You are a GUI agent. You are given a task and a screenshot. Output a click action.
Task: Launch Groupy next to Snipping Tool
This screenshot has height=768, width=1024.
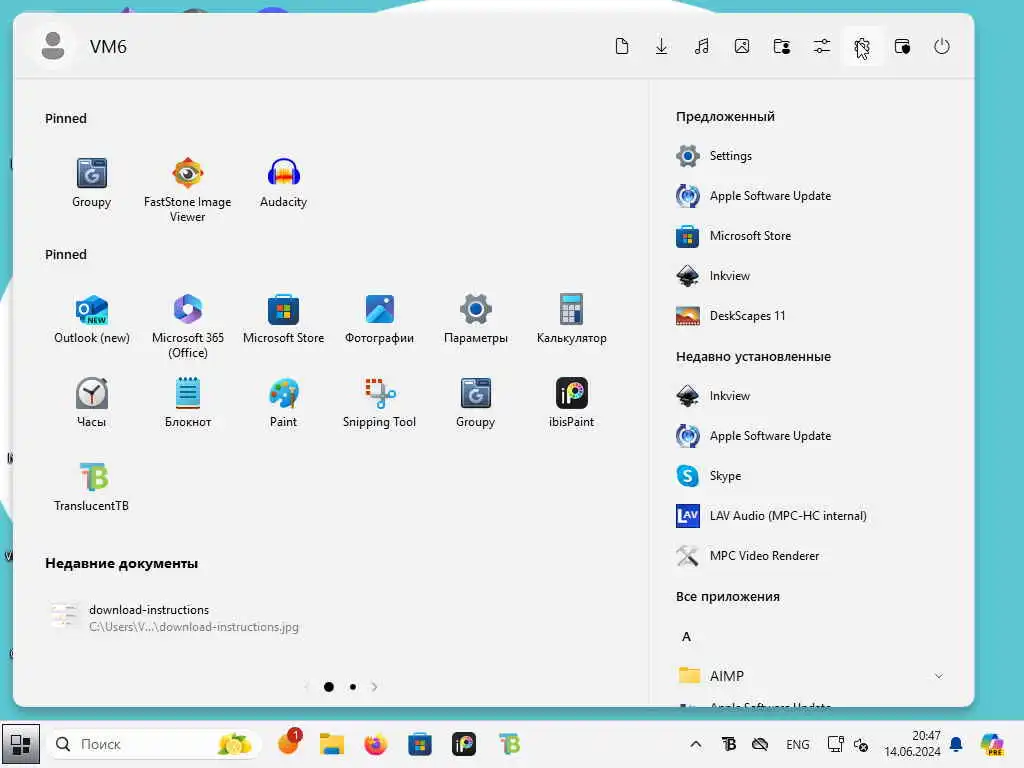(475, 402)
